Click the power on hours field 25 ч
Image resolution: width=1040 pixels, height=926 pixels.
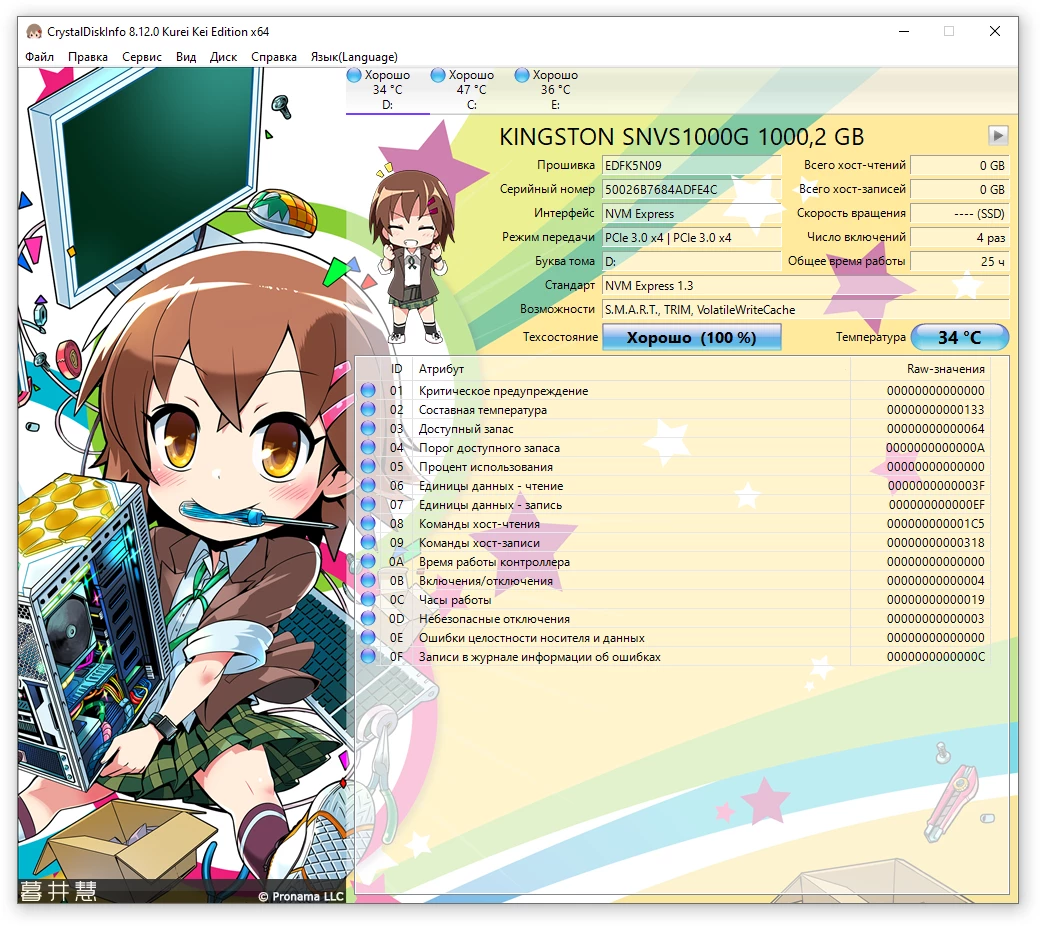[x=960, y=261]
